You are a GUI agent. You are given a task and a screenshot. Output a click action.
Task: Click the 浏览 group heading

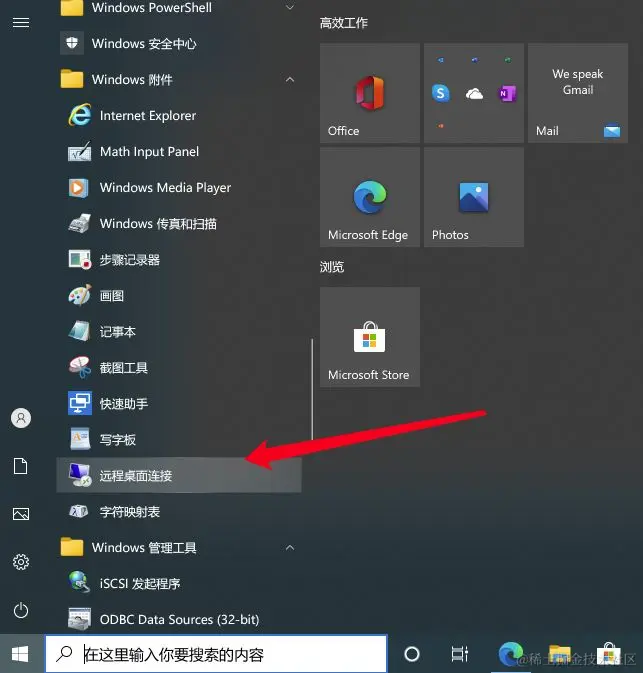coord(332,267)
